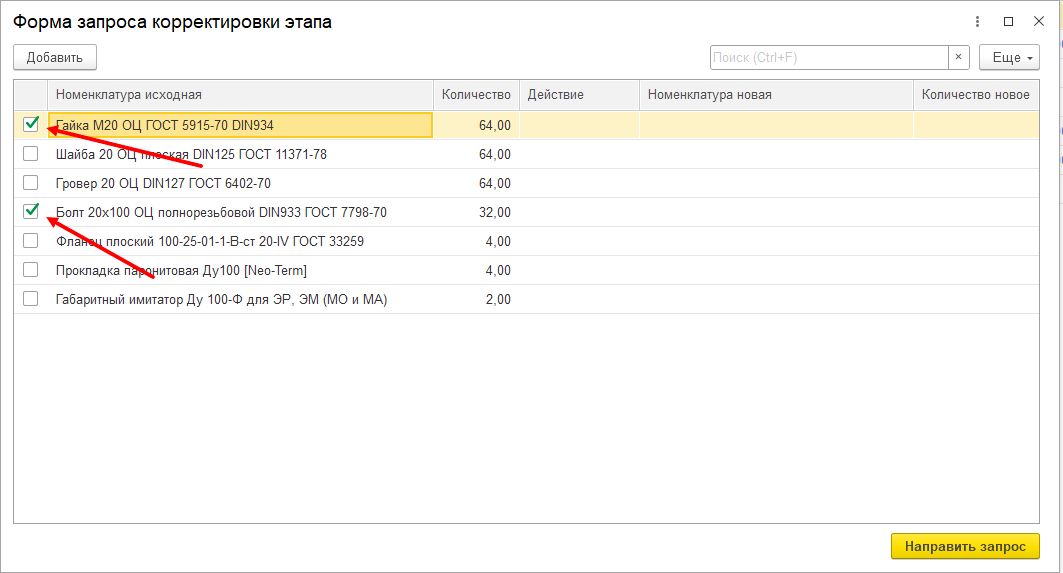Uncheck the Болт 20х100 ОЦ row checkbox

(31, 212)
